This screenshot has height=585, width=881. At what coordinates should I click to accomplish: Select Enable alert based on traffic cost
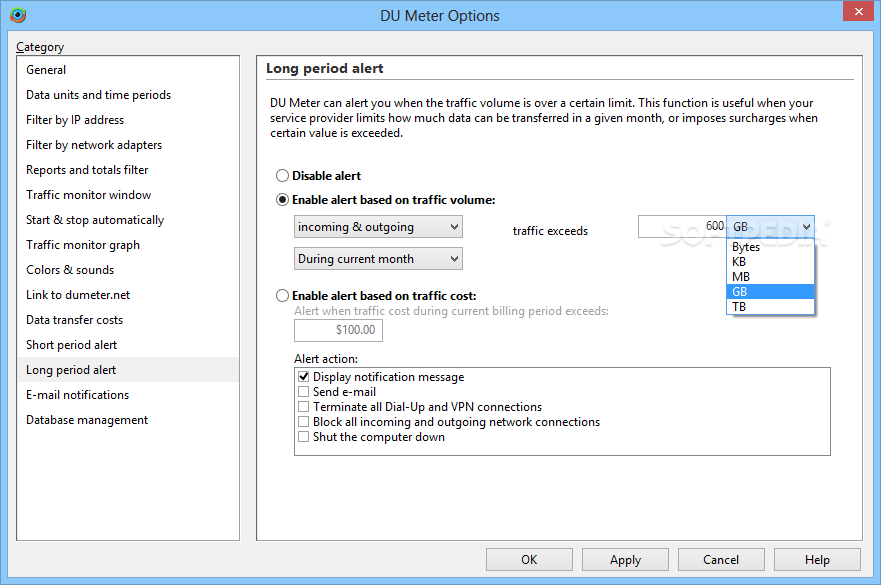[x=282, y=296]
